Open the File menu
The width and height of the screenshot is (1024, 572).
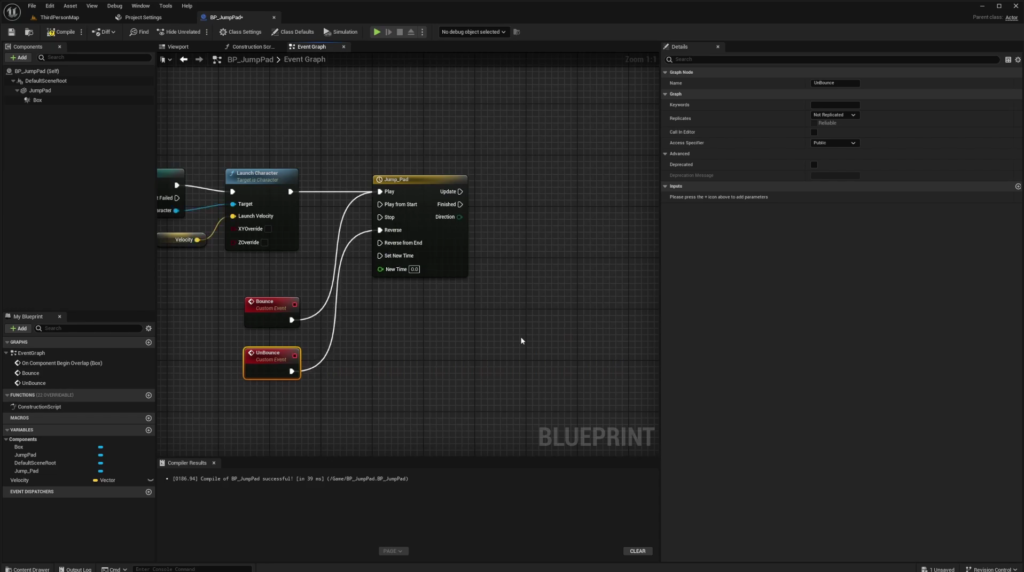(31, 6)
